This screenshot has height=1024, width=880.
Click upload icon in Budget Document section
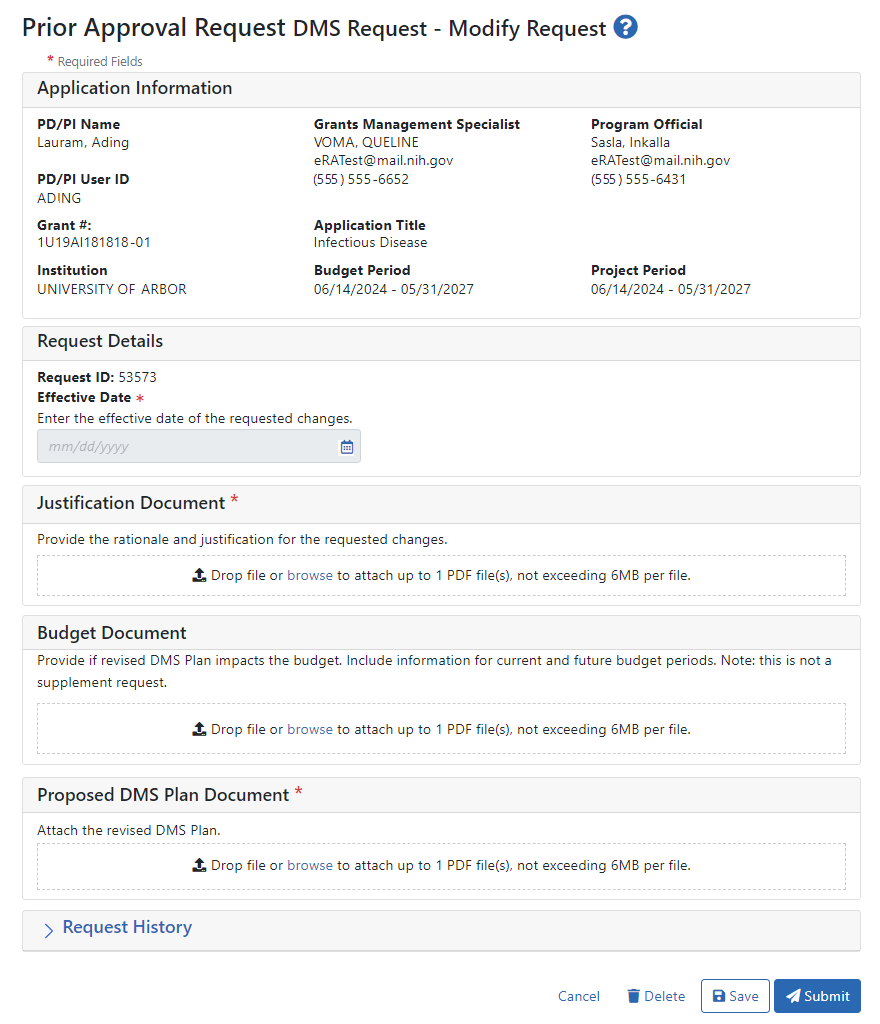coord(198,730)
